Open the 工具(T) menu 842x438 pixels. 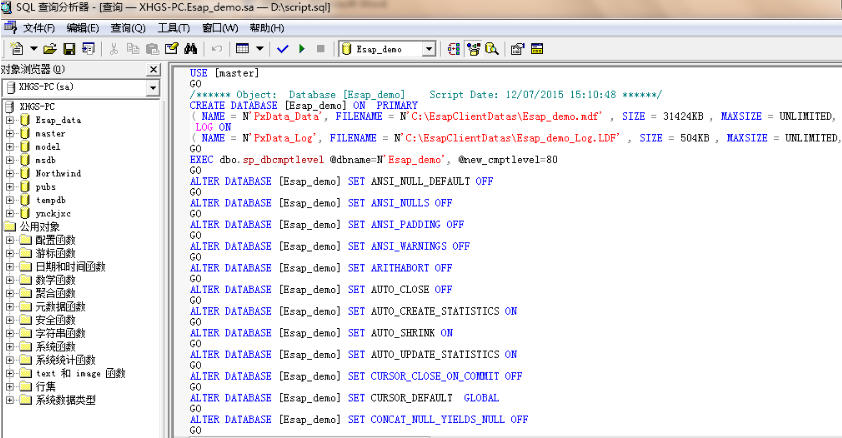(x=173, y=28)
